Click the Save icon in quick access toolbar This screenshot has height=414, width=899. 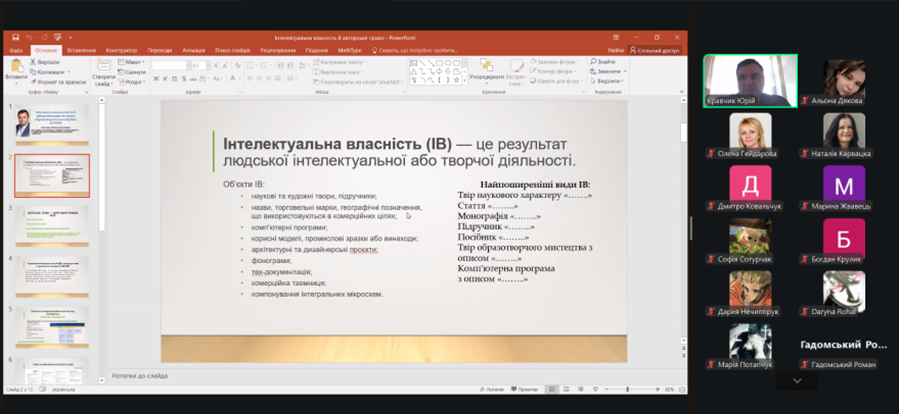pyautogui.click(x=15, y=37)
